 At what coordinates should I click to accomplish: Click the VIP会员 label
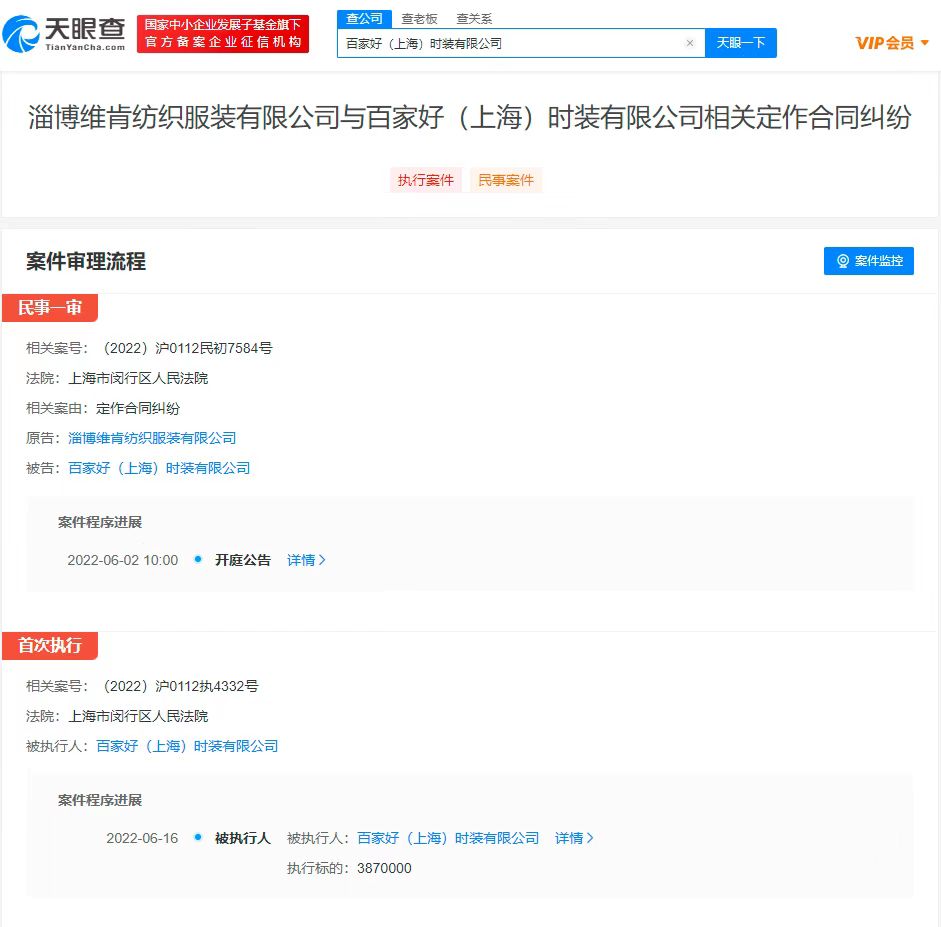[885, 43]
